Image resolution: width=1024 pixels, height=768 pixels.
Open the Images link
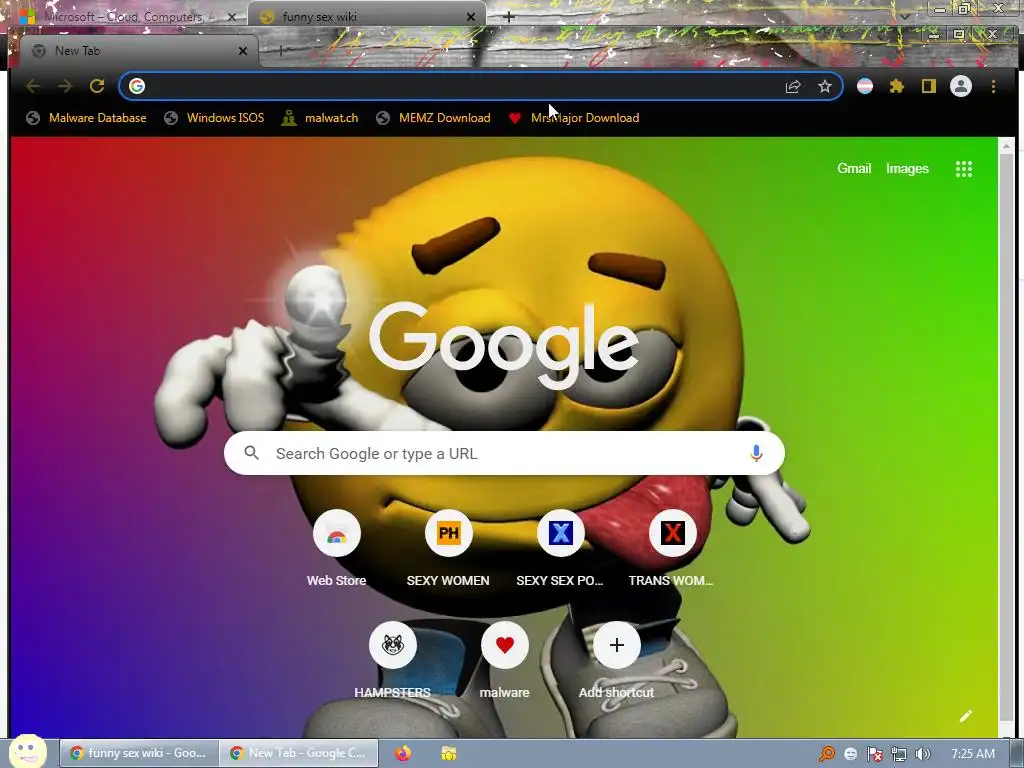click(907, 168)
